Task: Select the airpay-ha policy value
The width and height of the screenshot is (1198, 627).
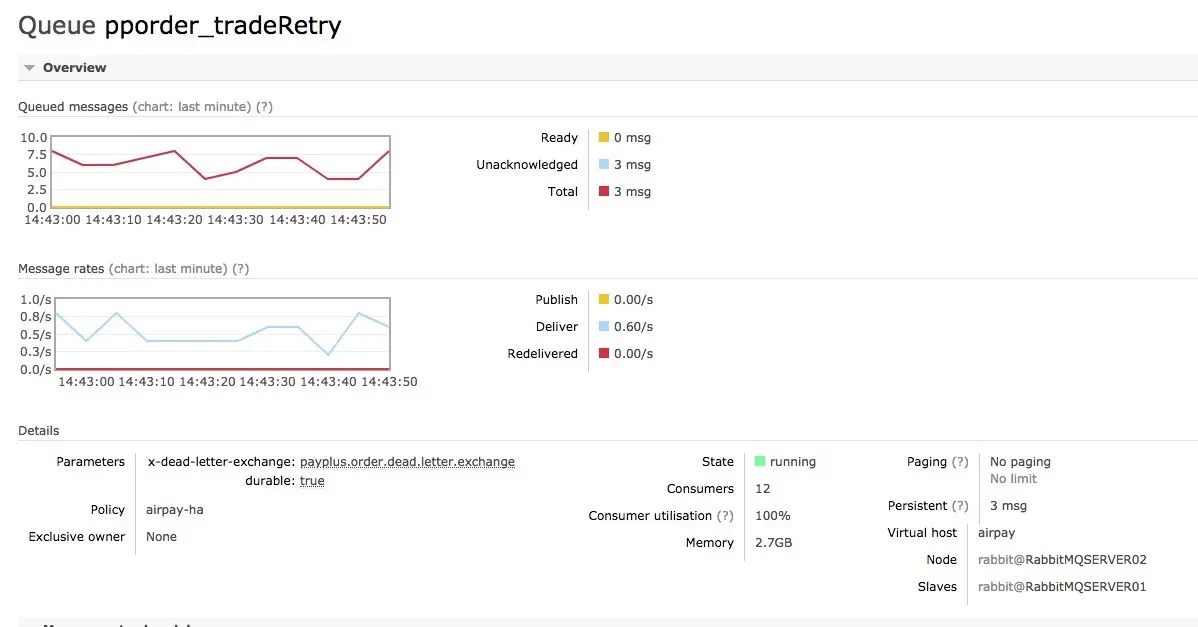Action: [175, 509]
